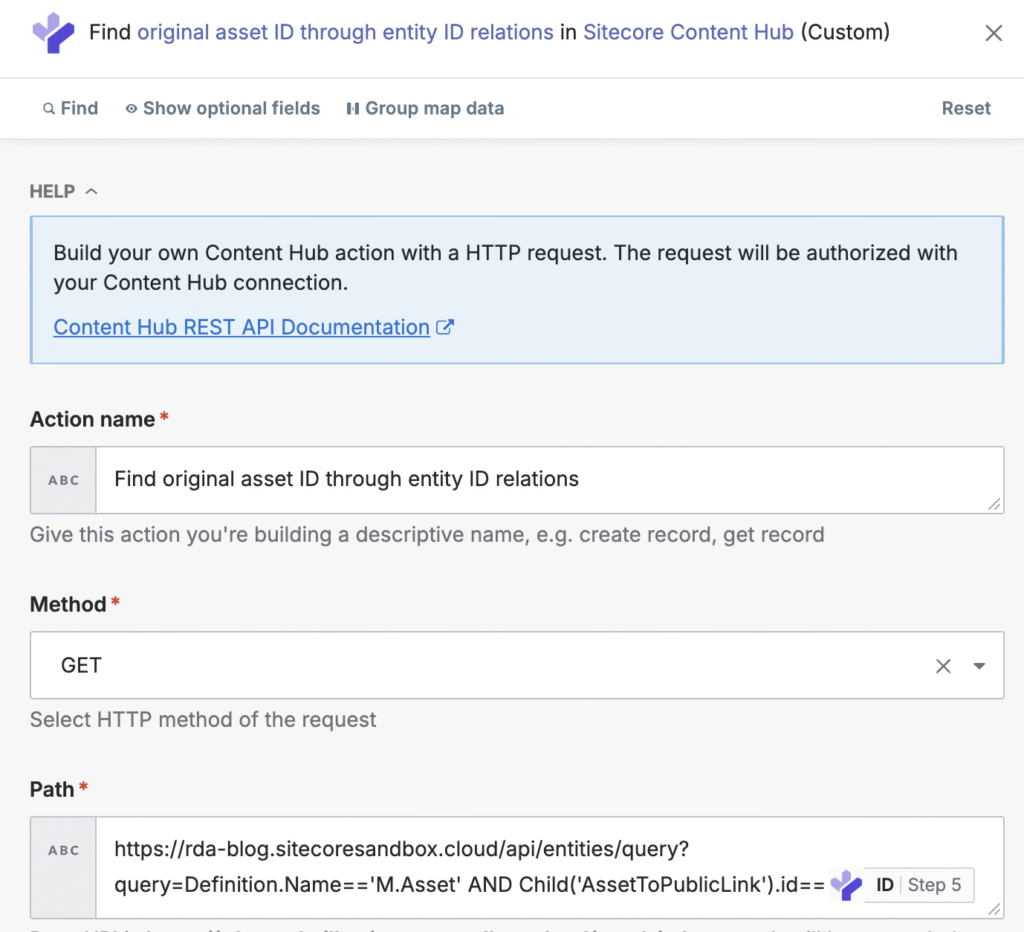
Task: Click the 'Select HTTP method of the request' hint
Action: pos(203,720)
